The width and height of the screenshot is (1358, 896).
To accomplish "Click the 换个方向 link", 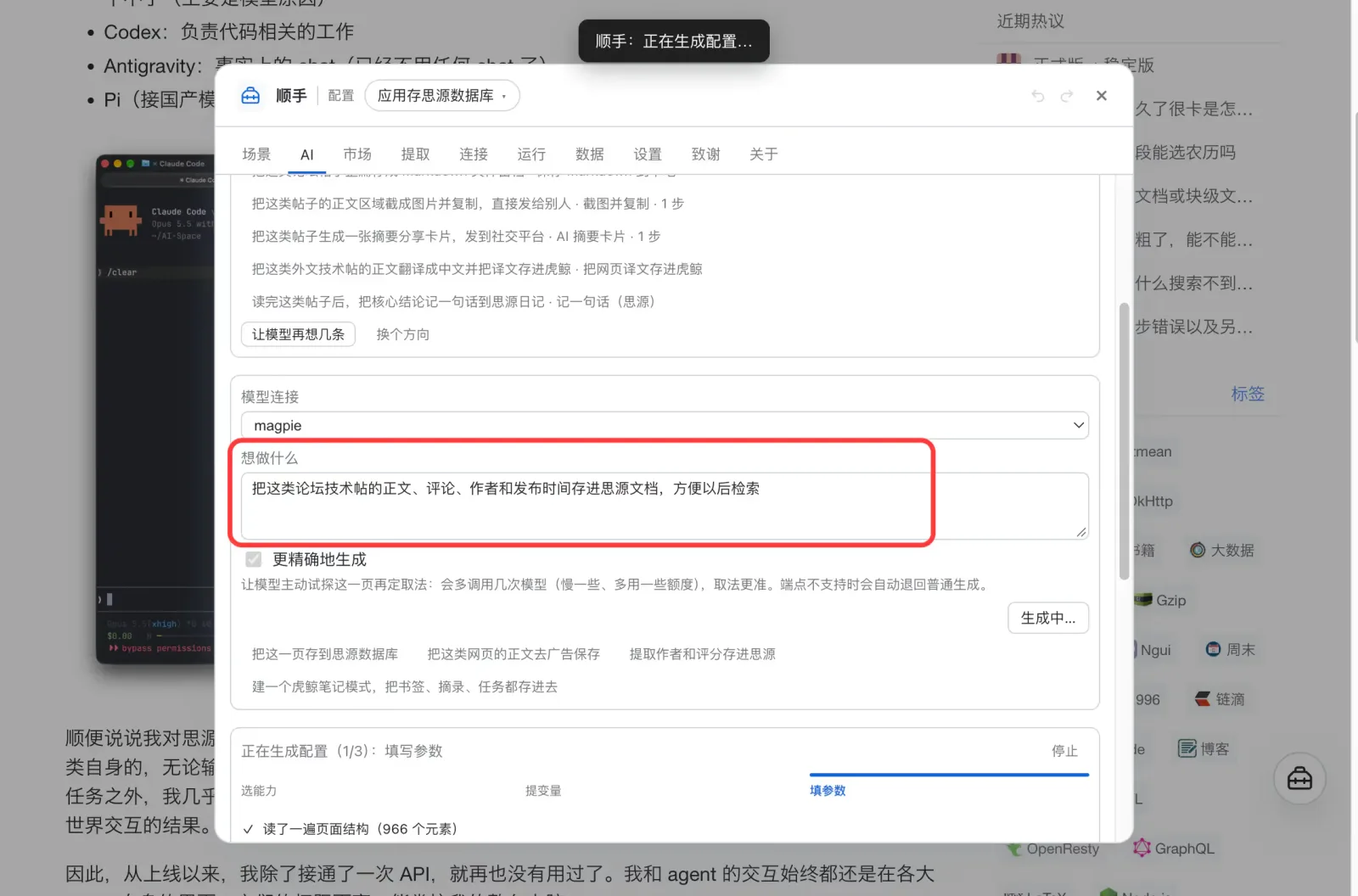I will tap(403, 334).
